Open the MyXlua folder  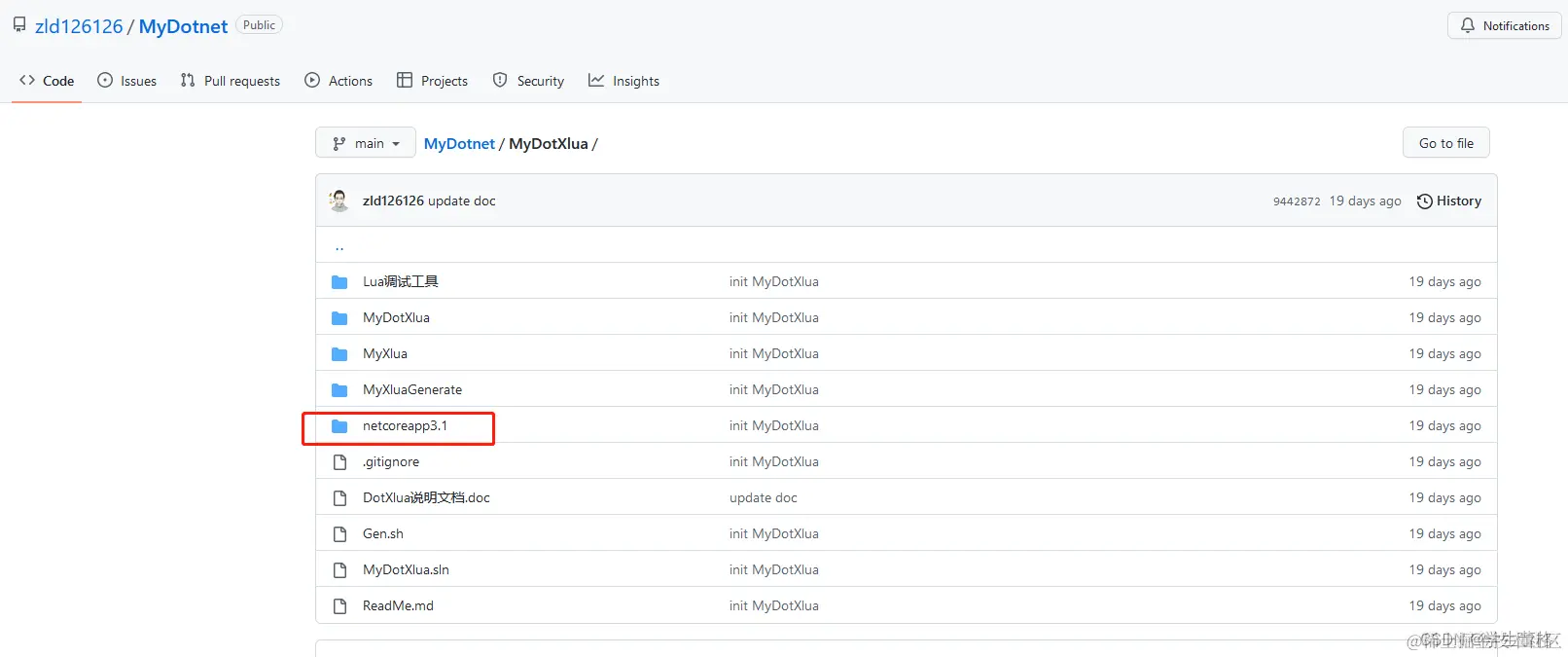[x=385, y=353]
